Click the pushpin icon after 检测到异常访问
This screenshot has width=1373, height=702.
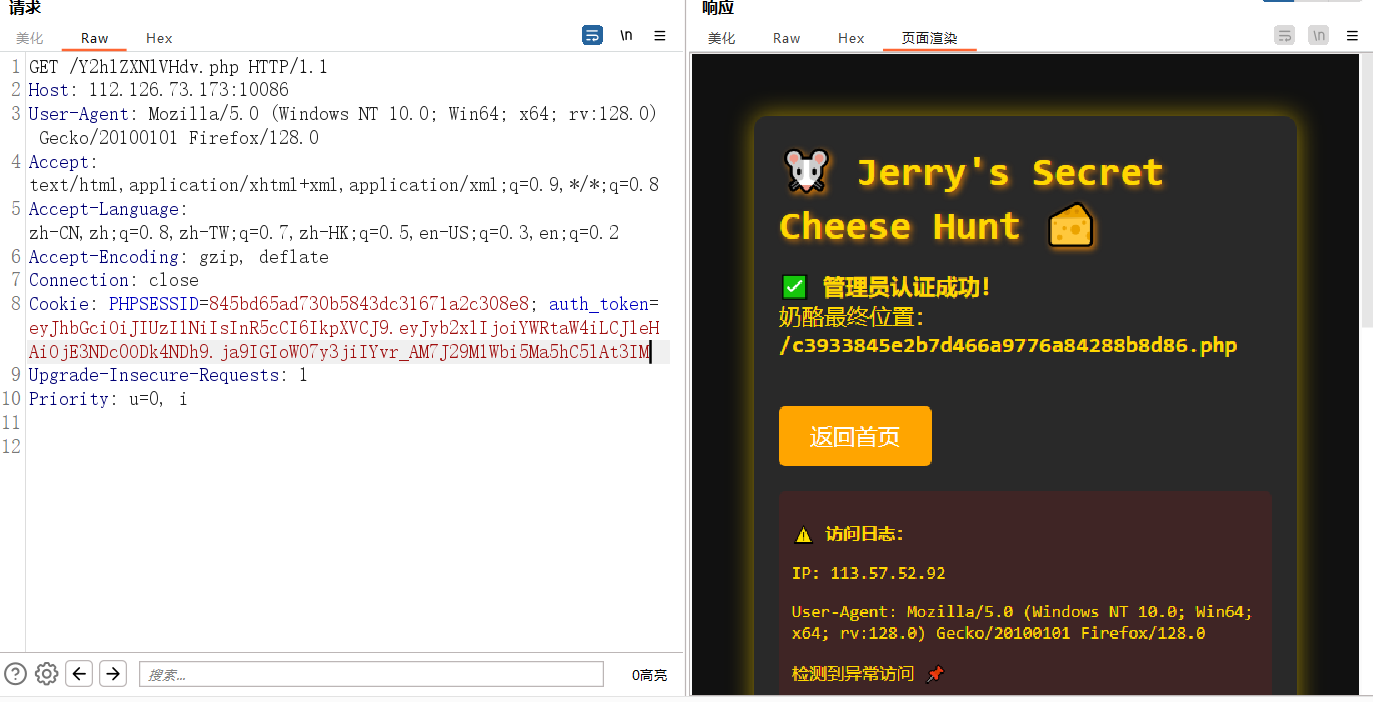point(935,674)
